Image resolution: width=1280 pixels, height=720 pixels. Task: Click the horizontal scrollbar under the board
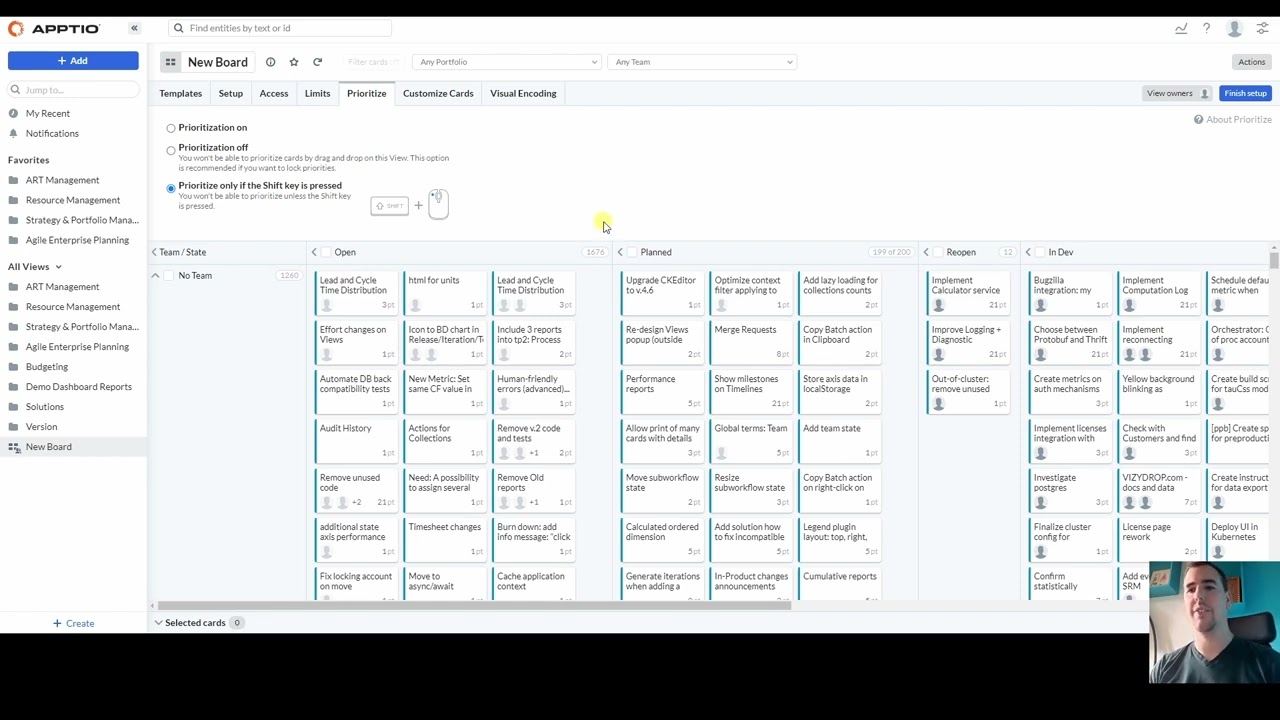pyautogui.click(x=472, y=606)
